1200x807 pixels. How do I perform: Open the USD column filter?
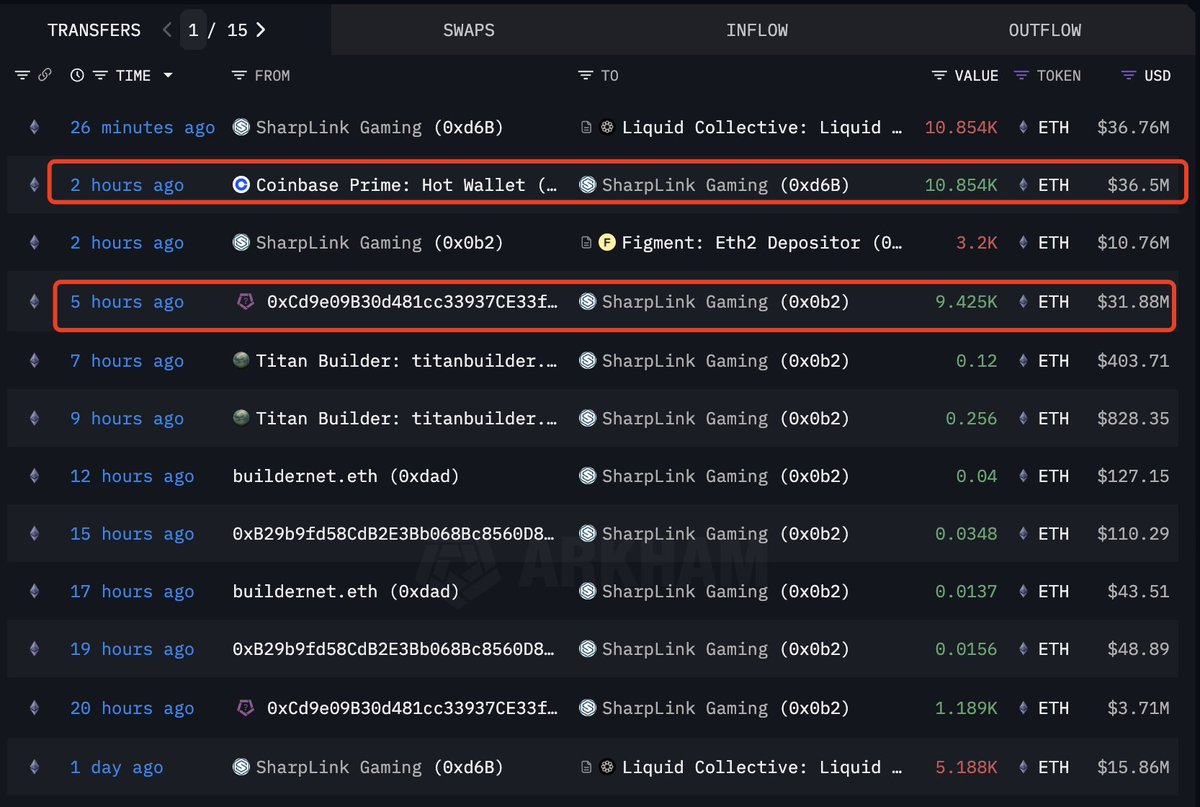click(x=1128, y=75)
